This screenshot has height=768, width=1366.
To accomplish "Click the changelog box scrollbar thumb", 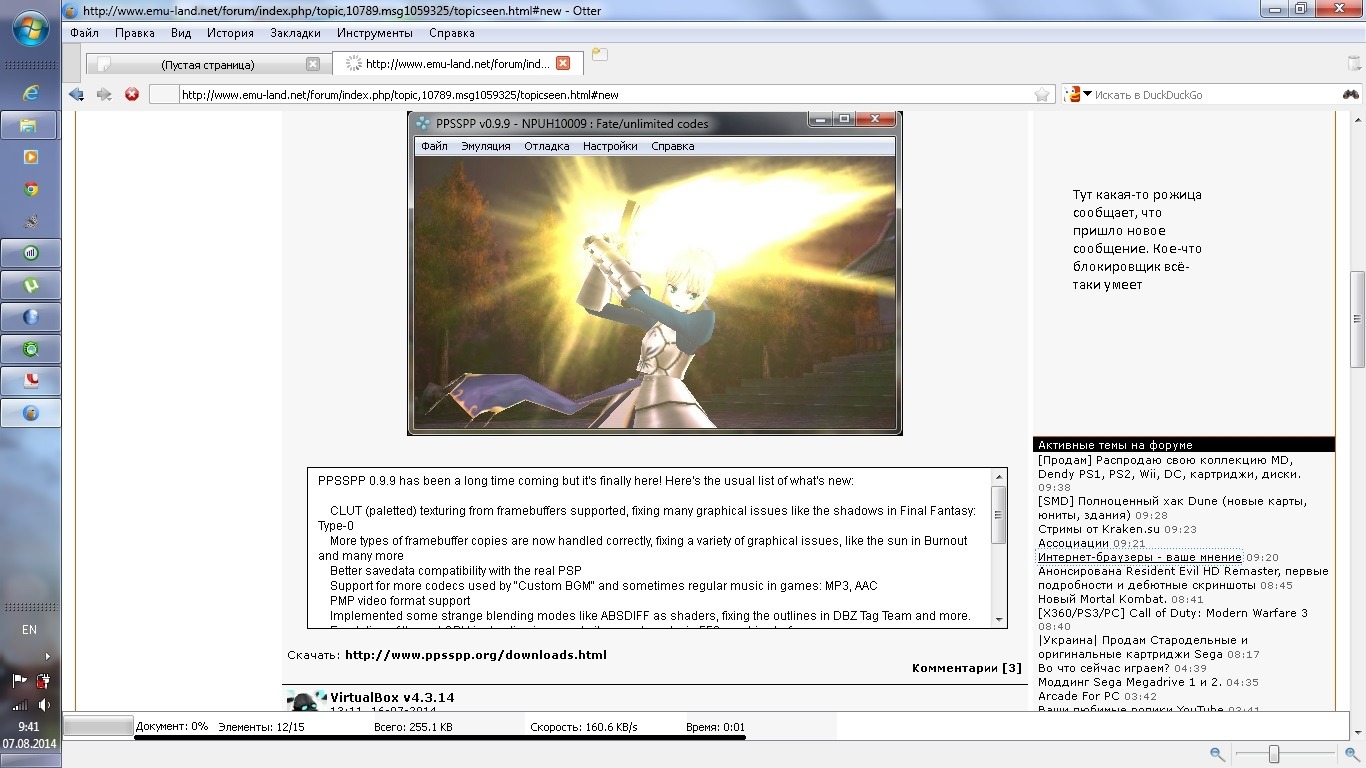I will pyautogui.click(x=998, y=514).
